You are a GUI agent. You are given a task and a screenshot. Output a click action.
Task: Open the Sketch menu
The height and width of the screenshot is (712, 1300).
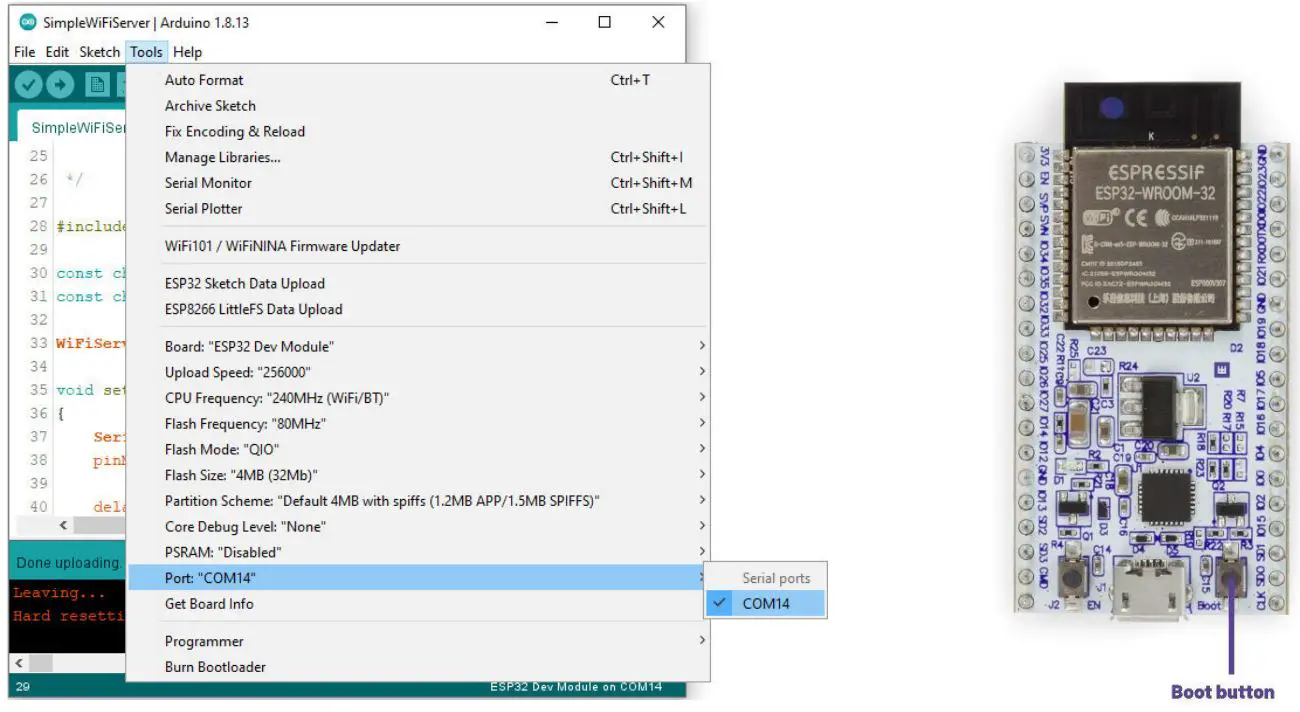99,52
